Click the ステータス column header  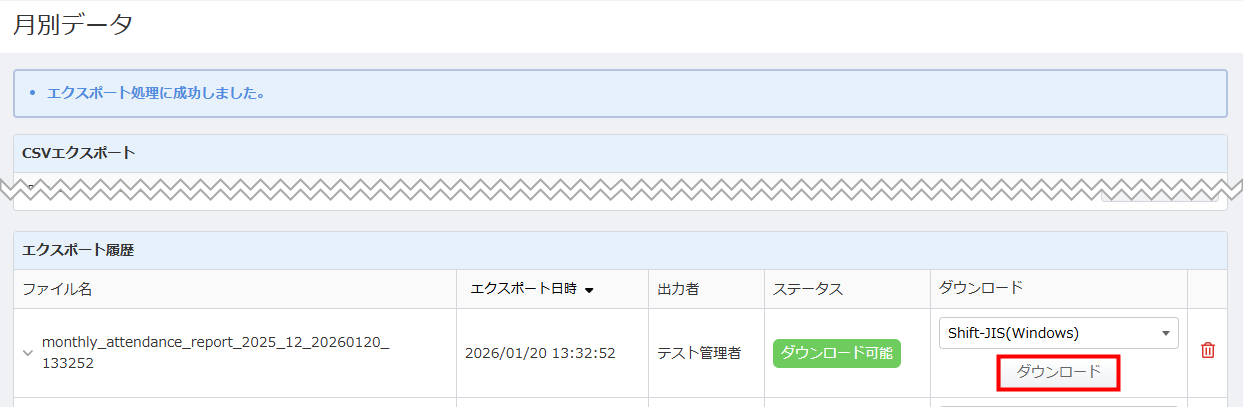tap(807, 289)
